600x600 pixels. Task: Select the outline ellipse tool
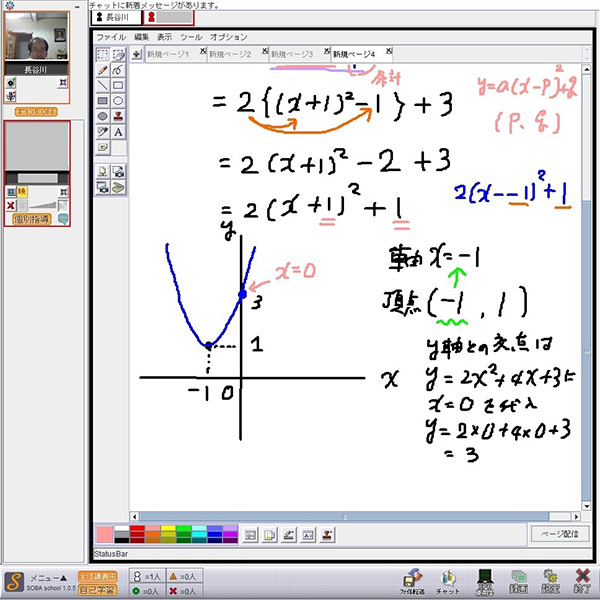pos(119,101)
